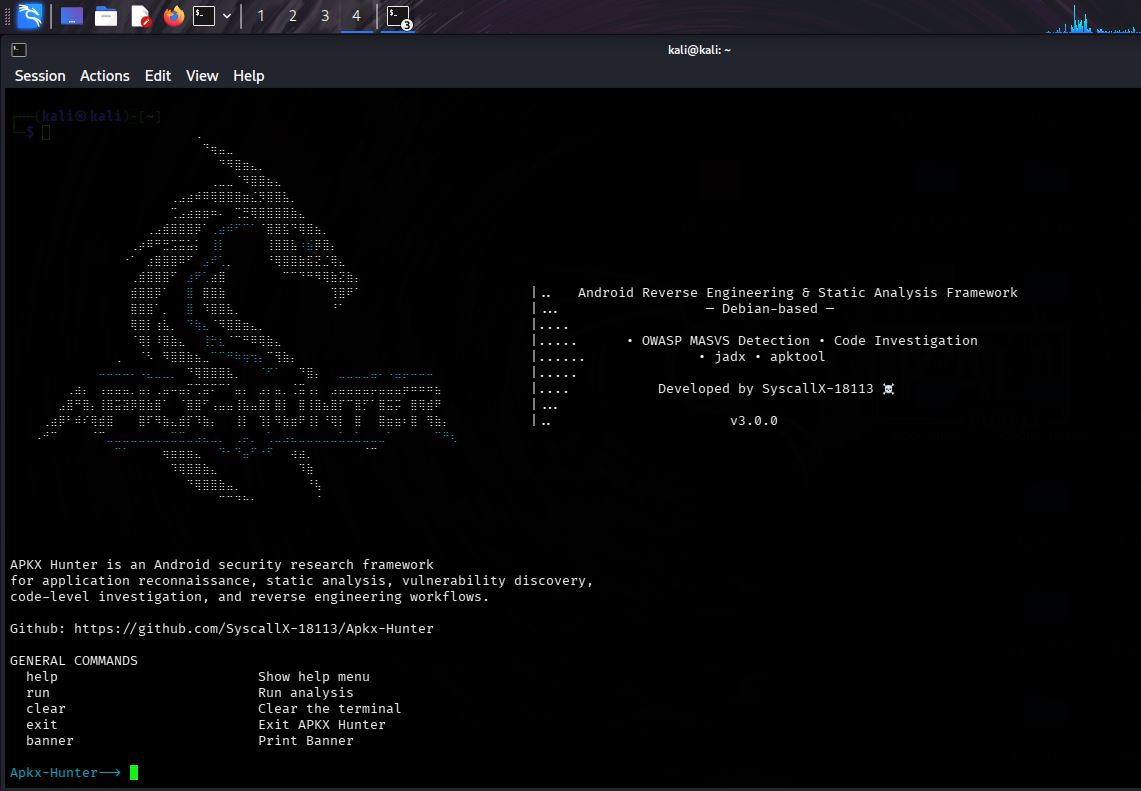
Task: Expand the terminal launcher dropdown arrow
Action: tap(227, 16)
